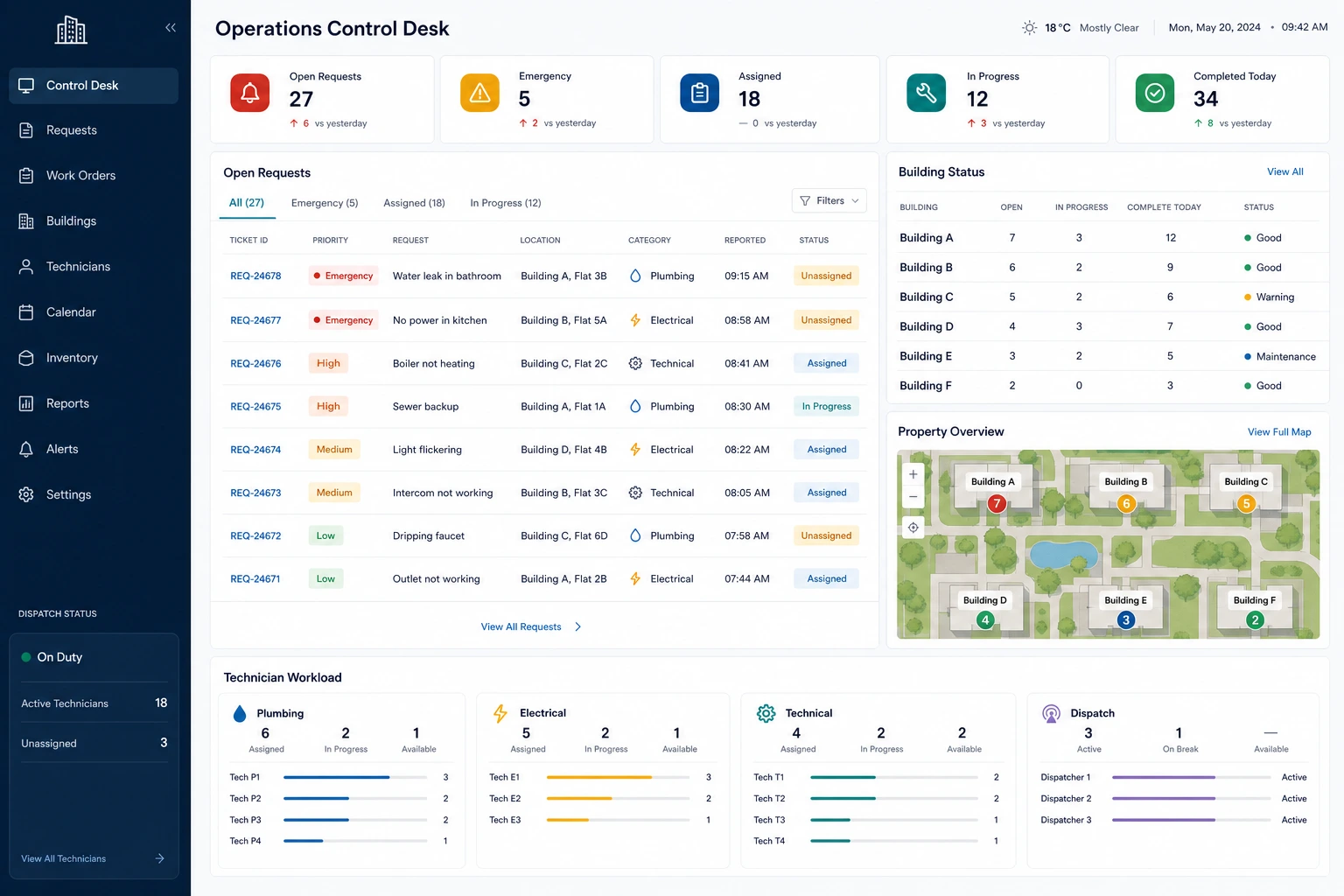Select the In Progress (12) tab
The height and width of the screenshot is (896, 1344).
click(x=506, y=203)
